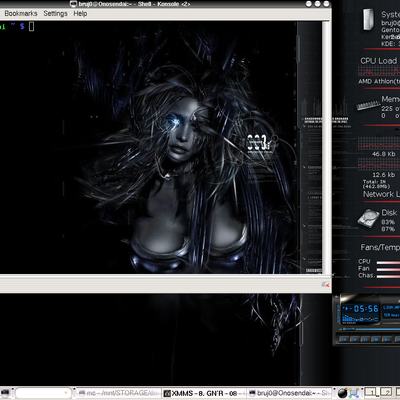Click the XMMS stop button
Screen dimensions: 400x400
pyautogui.click(x=376, y=339)
